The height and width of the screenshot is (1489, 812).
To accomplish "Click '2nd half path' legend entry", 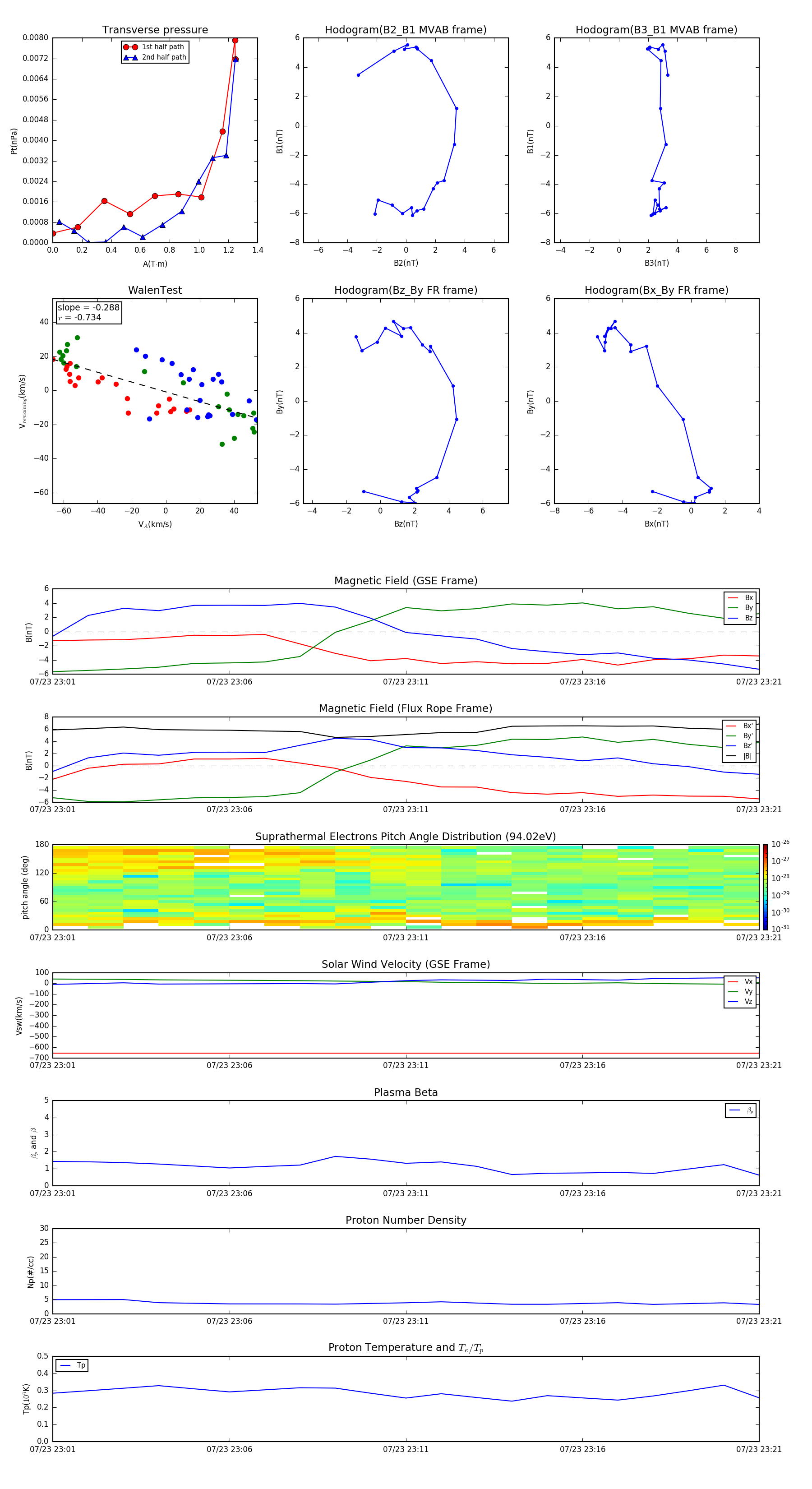I will click(x=154, y=57).
